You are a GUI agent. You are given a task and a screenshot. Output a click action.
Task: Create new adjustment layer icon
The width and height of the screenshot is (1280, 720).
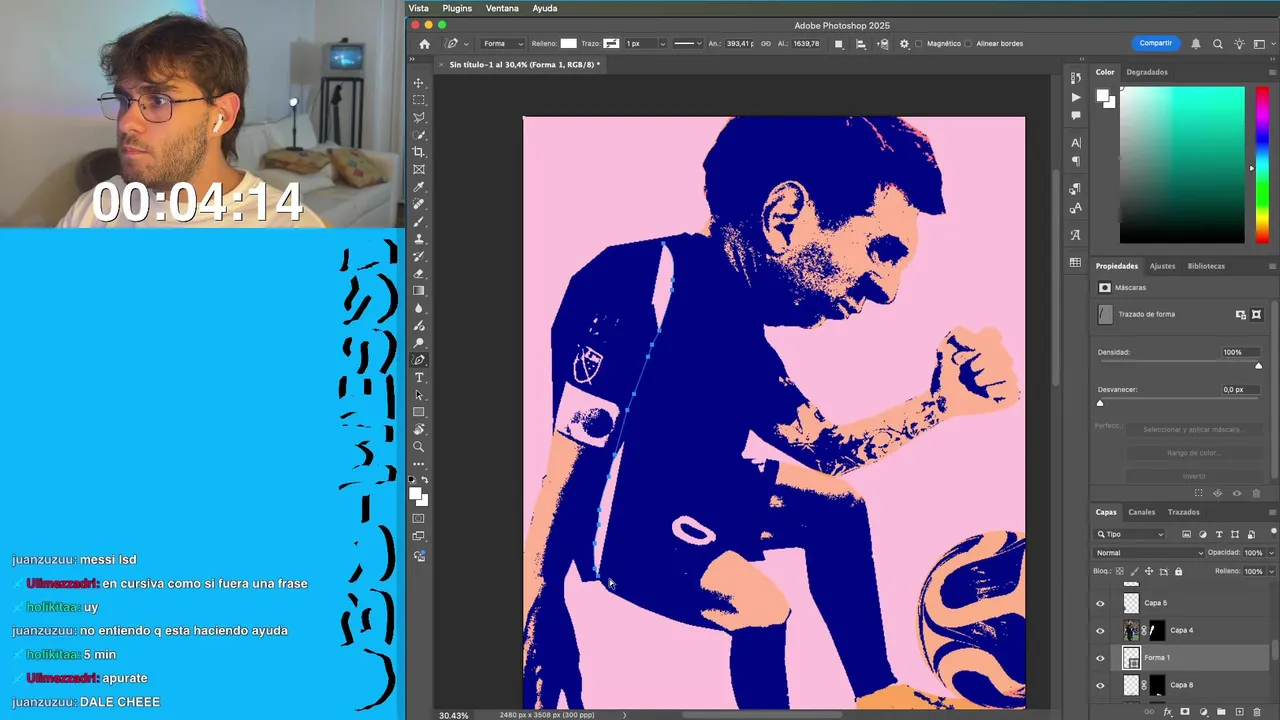pyautogui.click(x=1203, y=712)
